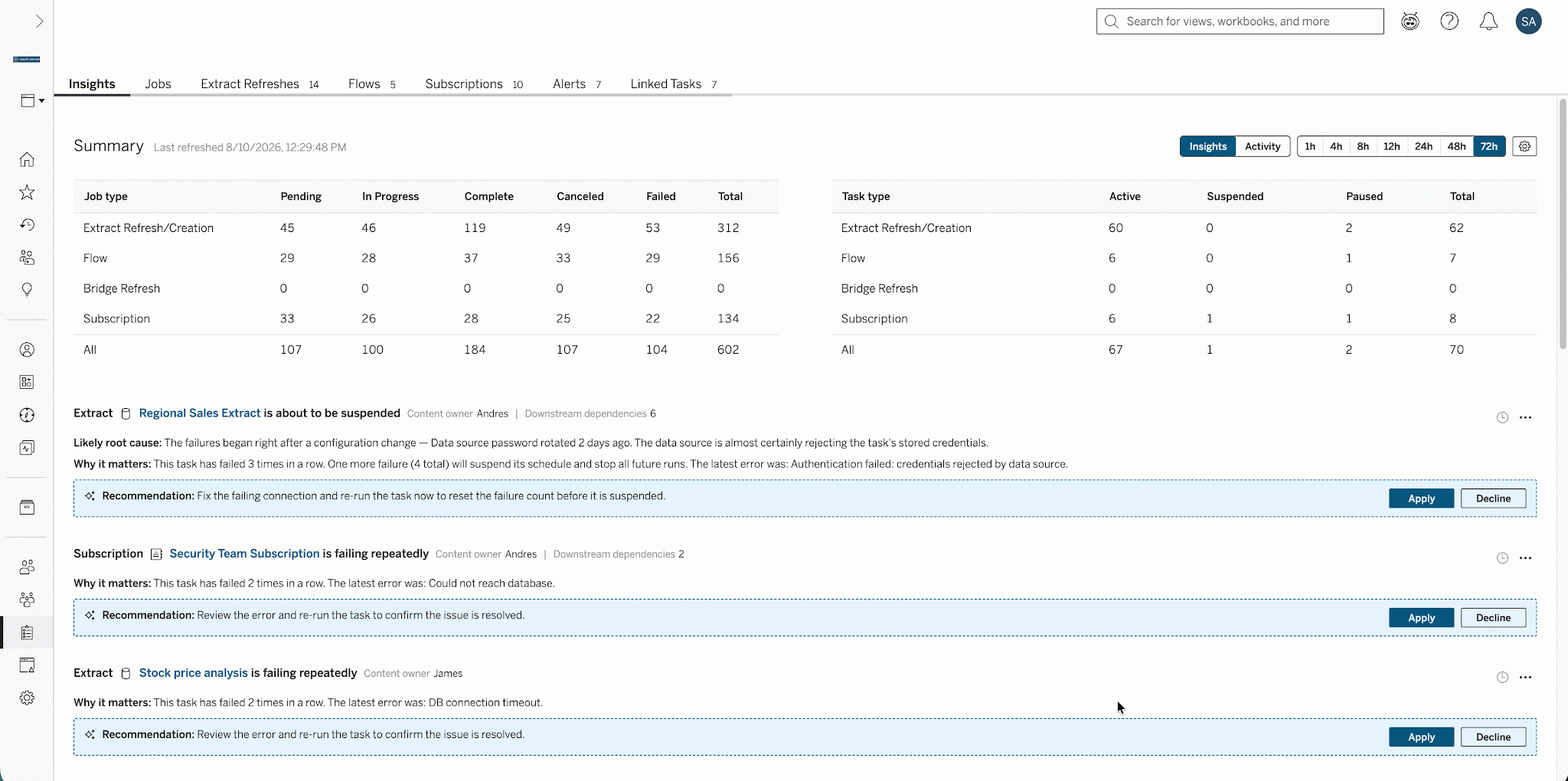Open the Regional Sales Extract link
The height and width of the screenshot is (781, 1568).
coord(200,413)
